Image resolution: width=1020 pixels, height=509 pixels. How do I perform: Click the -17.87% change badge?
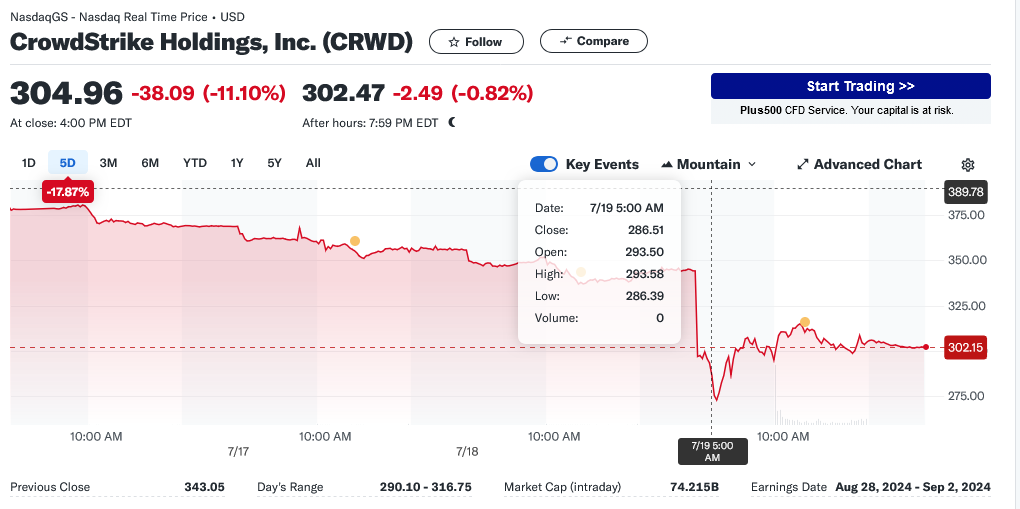67,191
